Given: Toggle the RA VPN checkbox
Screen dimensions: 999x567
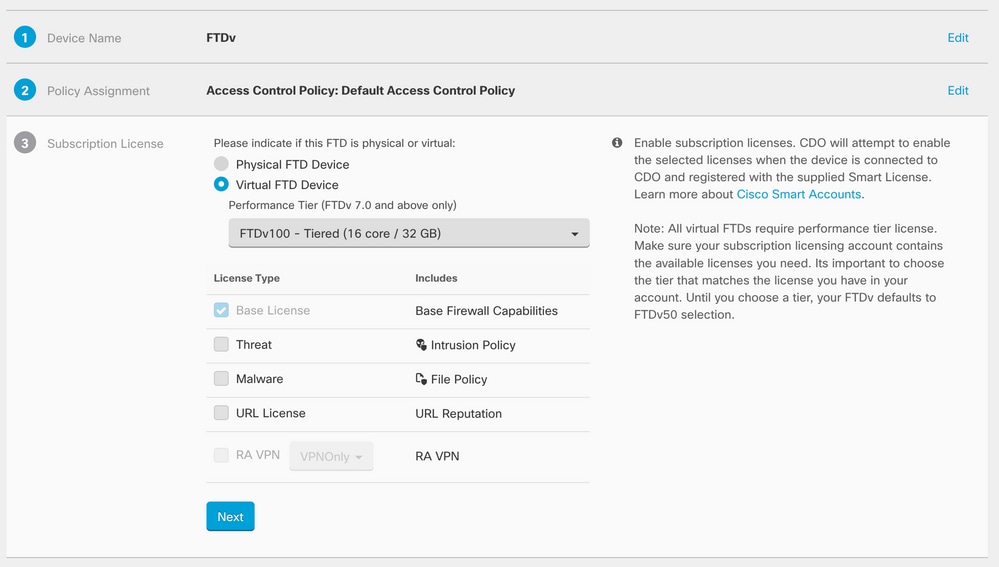Looking at the screenshot, I should 221,455.
